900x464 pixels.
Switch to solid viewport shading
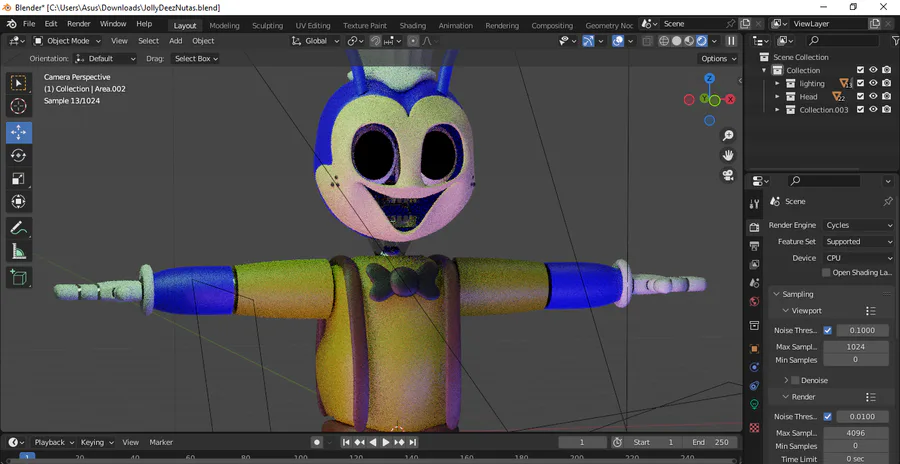(677, 41)
